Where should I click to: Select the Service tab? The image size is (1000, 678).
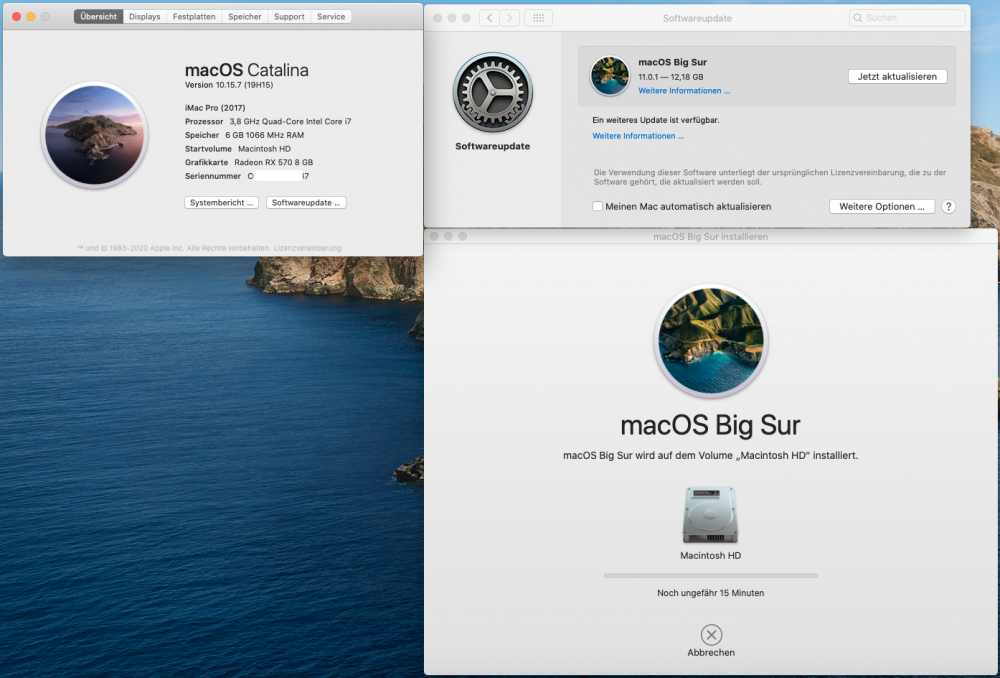pyautogui.click(x=331, y=17)
